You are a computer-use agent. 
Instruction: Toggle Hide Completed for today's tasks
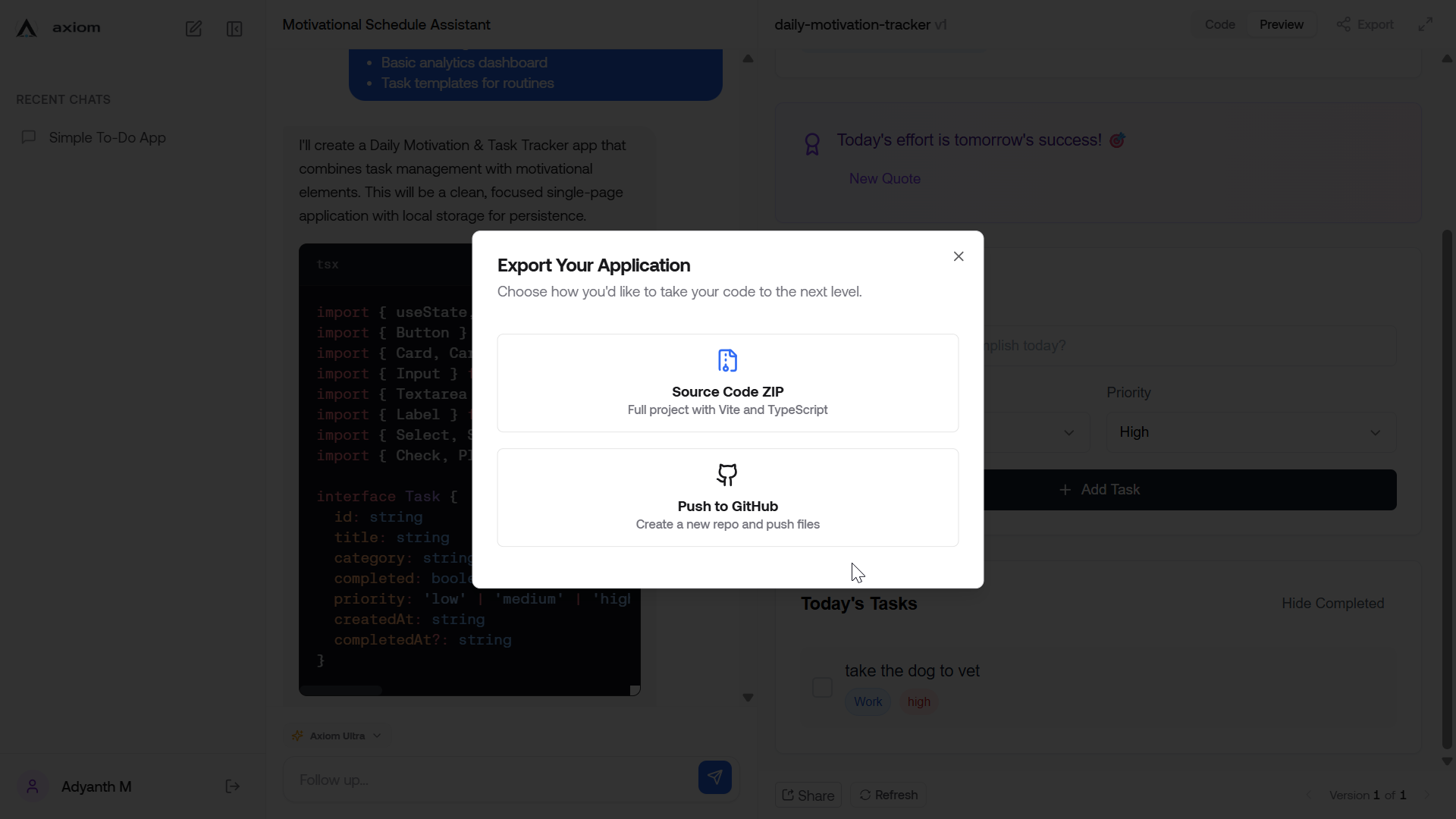pos(1332,603)
